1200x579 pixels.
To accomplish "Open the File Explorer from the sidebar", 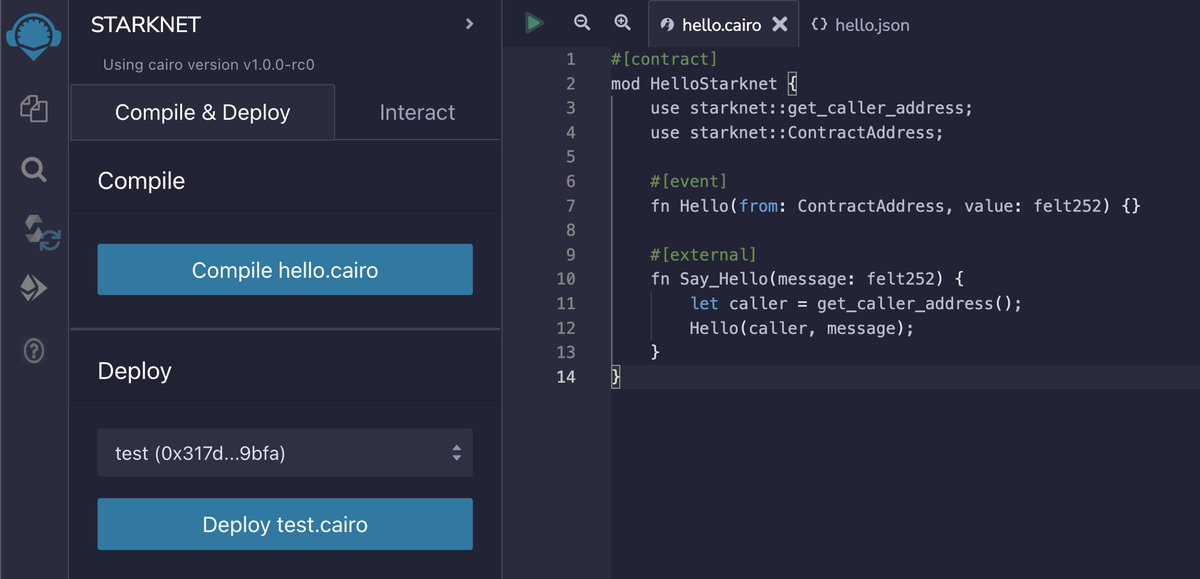I will (33, 110).
